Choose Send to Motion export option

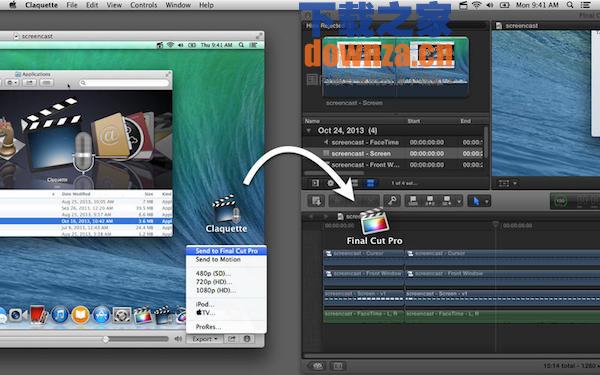[218, 259]
